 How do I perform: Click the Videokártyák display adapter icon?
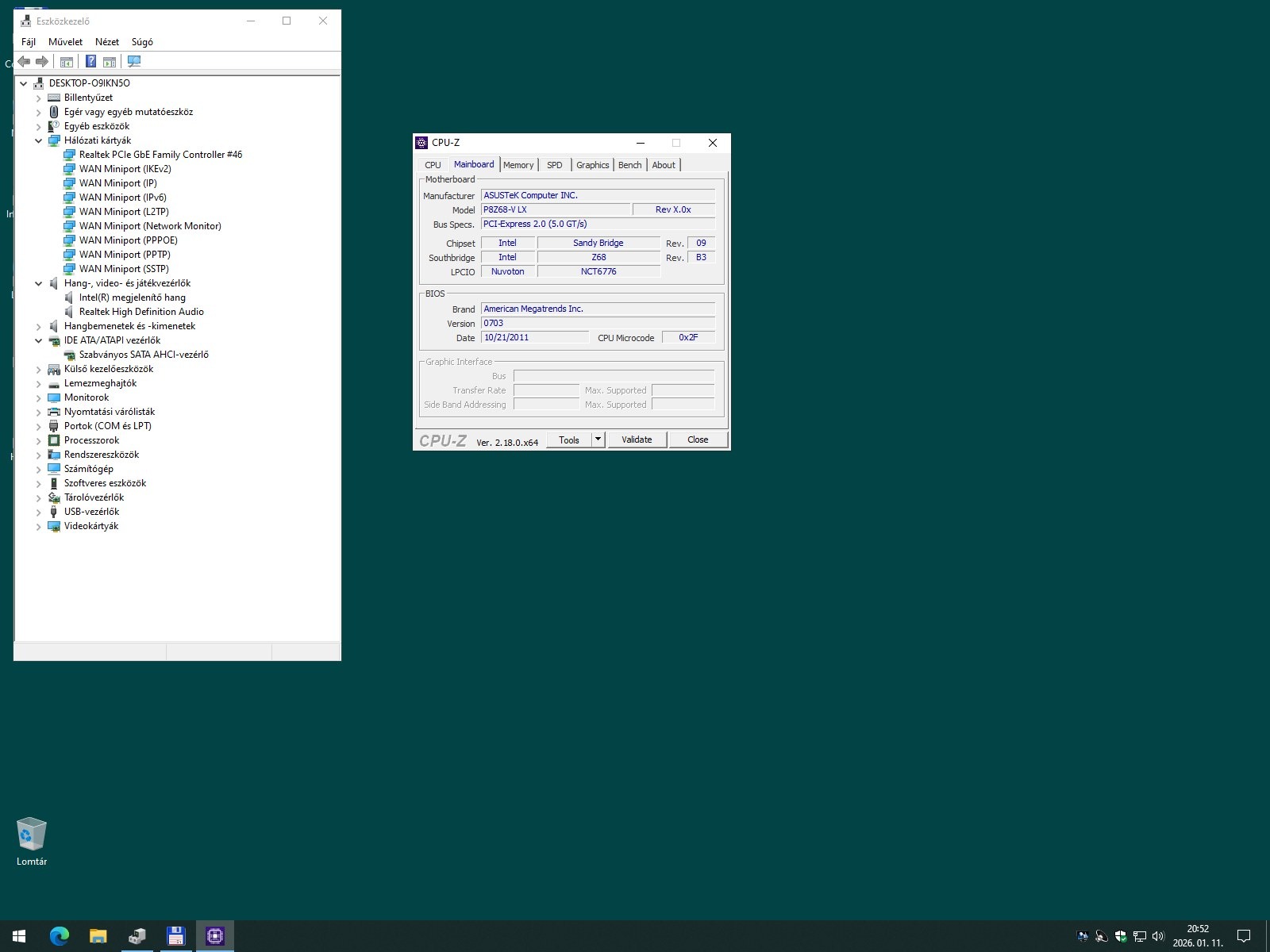54,526
